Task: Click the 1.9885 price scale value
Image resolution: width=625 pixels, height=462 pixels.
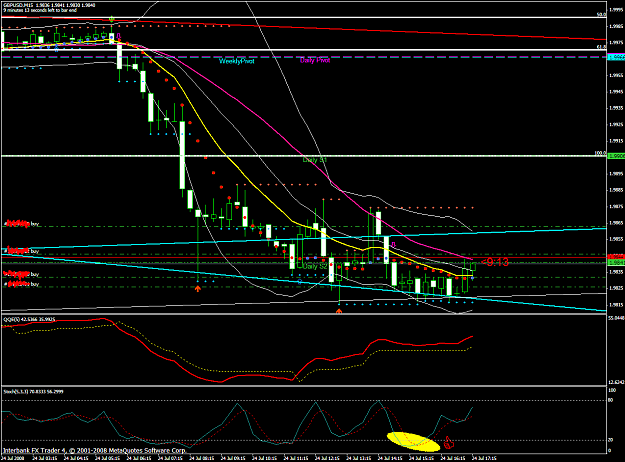Action: (x=616, y=190)
